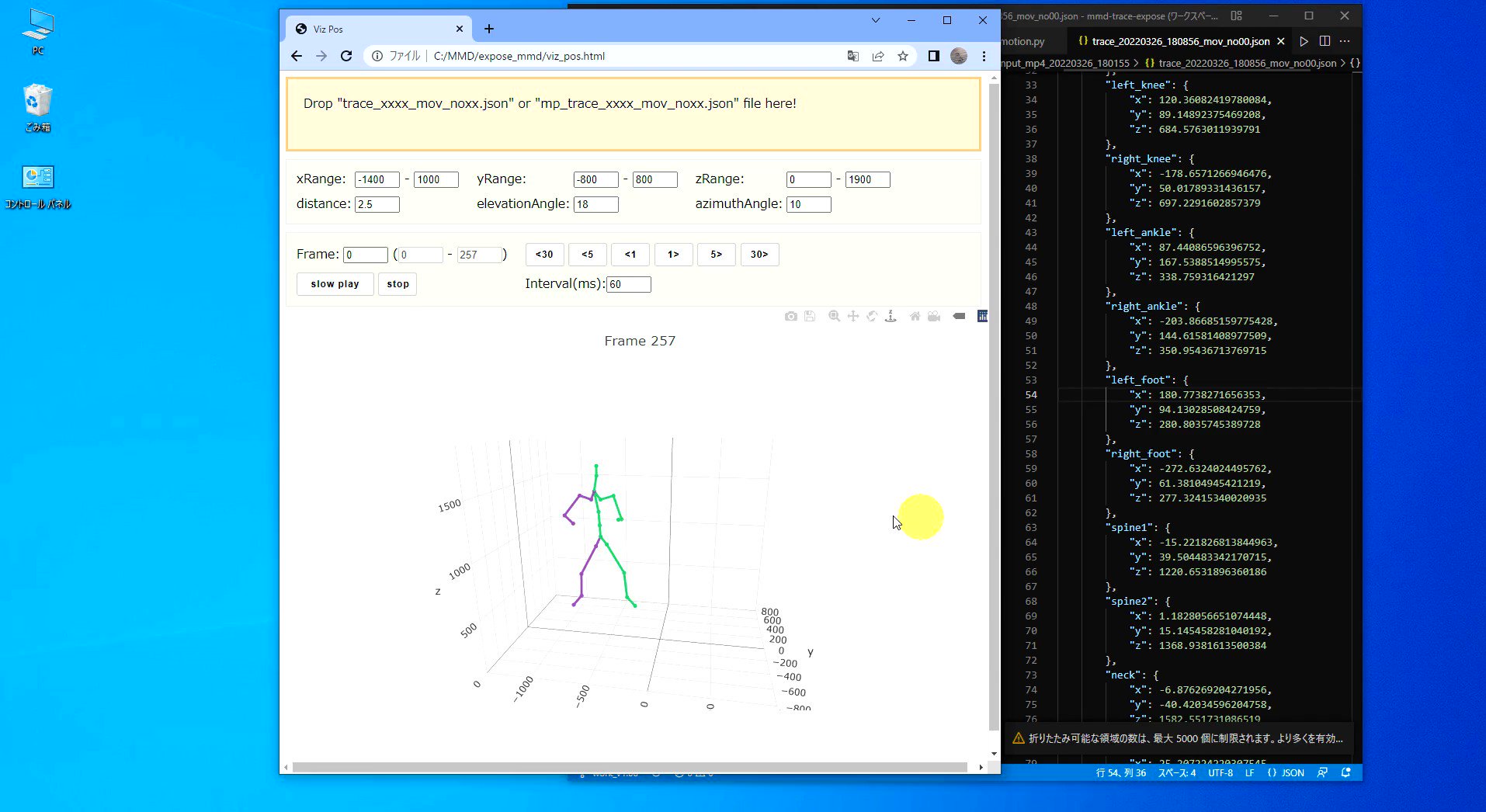1486x812 pixels.
Task: Click browser vertical scrollbar thumb
Action: [994, 407]
